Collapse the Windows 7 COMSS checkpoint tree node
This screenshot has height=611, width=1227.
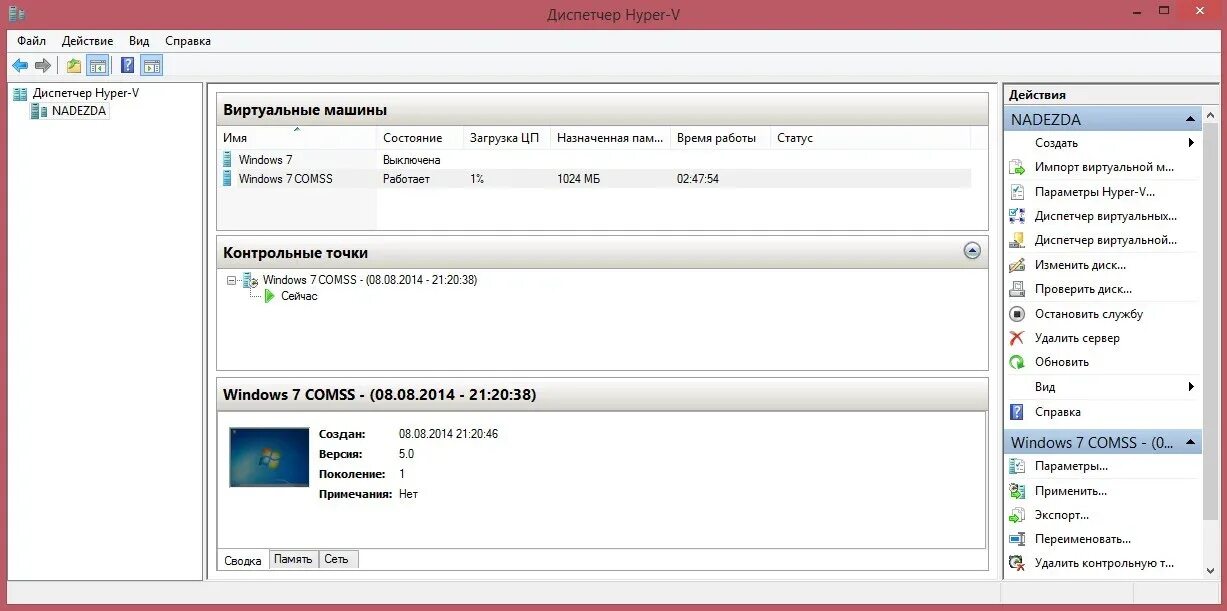pyautogui.click(x=232, y=281)
